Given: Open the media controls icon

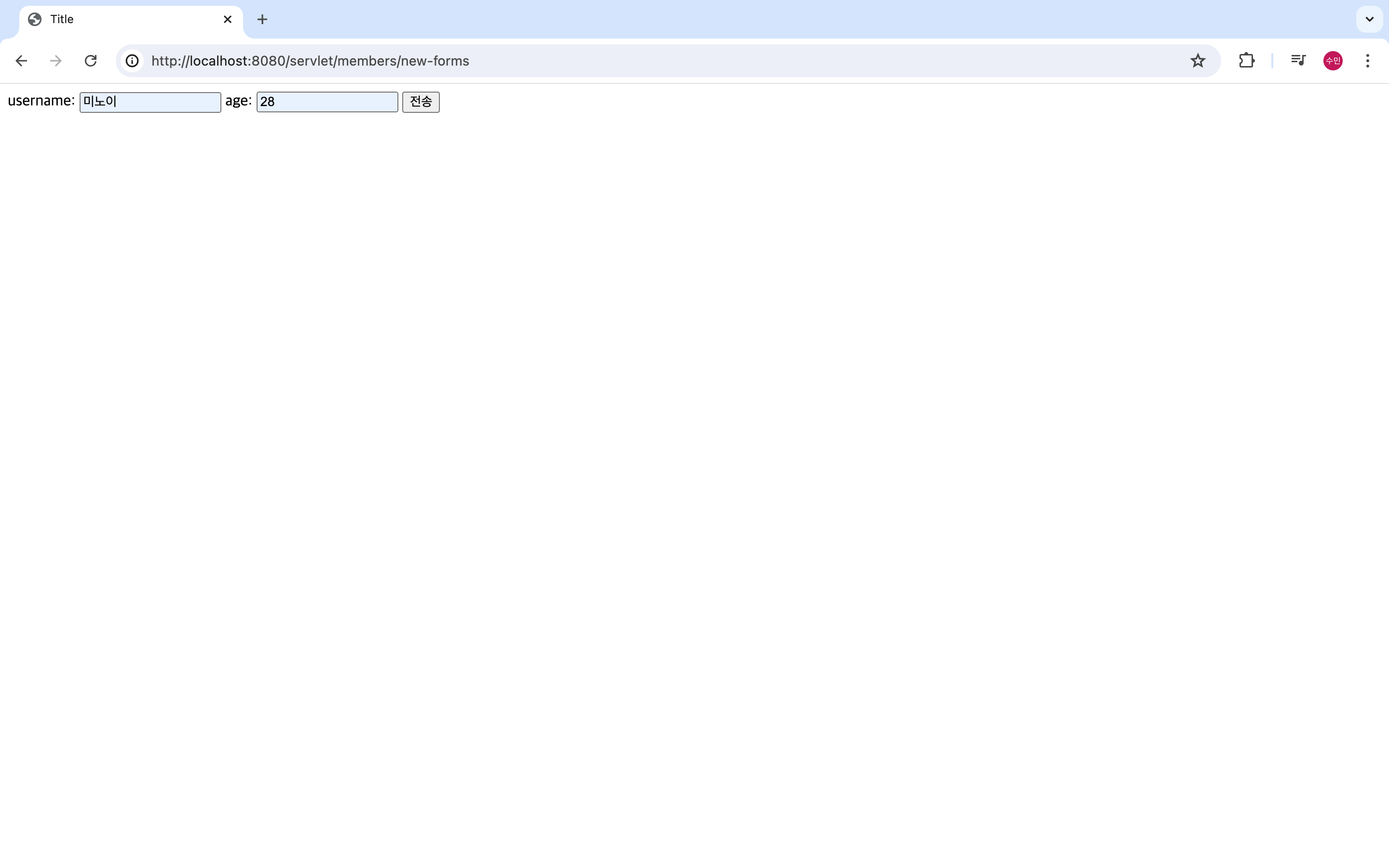Looking at the screenshot, I should pyautogui.click(x=1298, y=61).
